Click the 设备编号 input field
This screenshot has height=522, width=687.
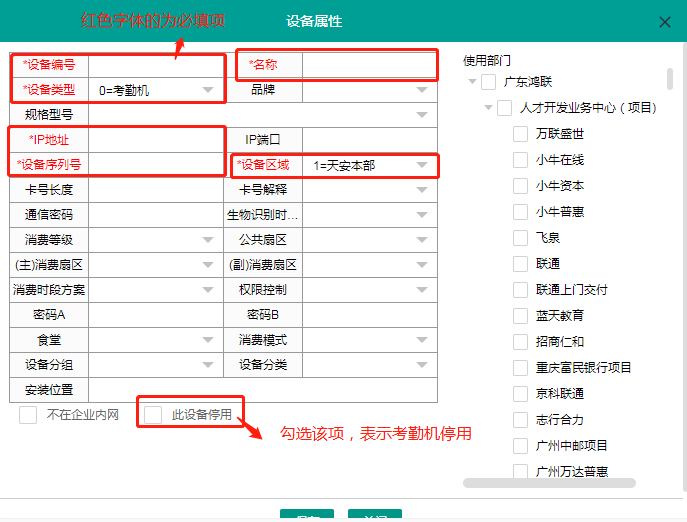155,65
